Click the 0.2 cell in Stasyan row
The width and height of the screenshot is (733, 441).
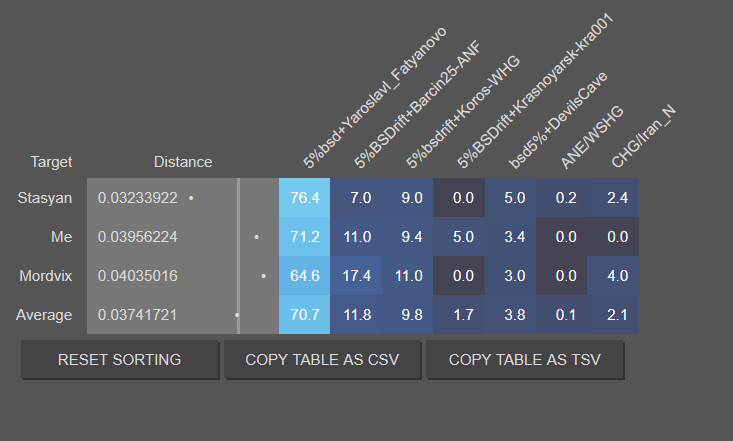coord(561,197)
